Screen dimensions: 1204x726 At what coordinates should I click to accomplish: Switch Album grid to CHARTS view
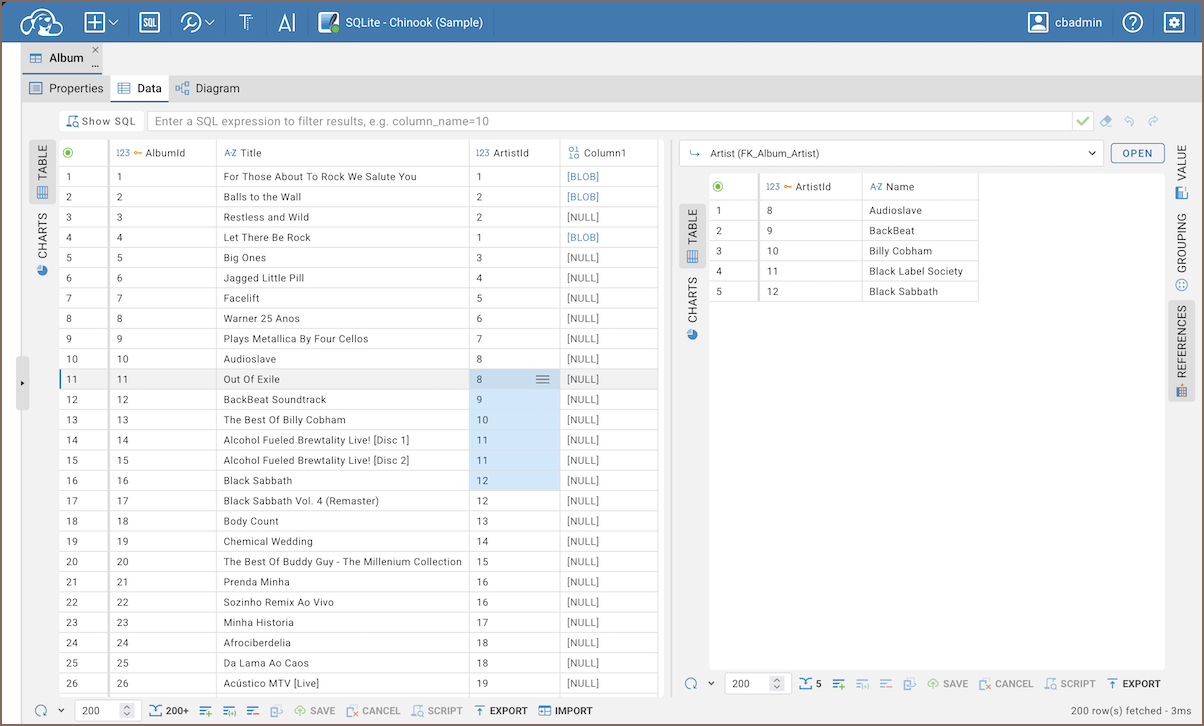42,243
